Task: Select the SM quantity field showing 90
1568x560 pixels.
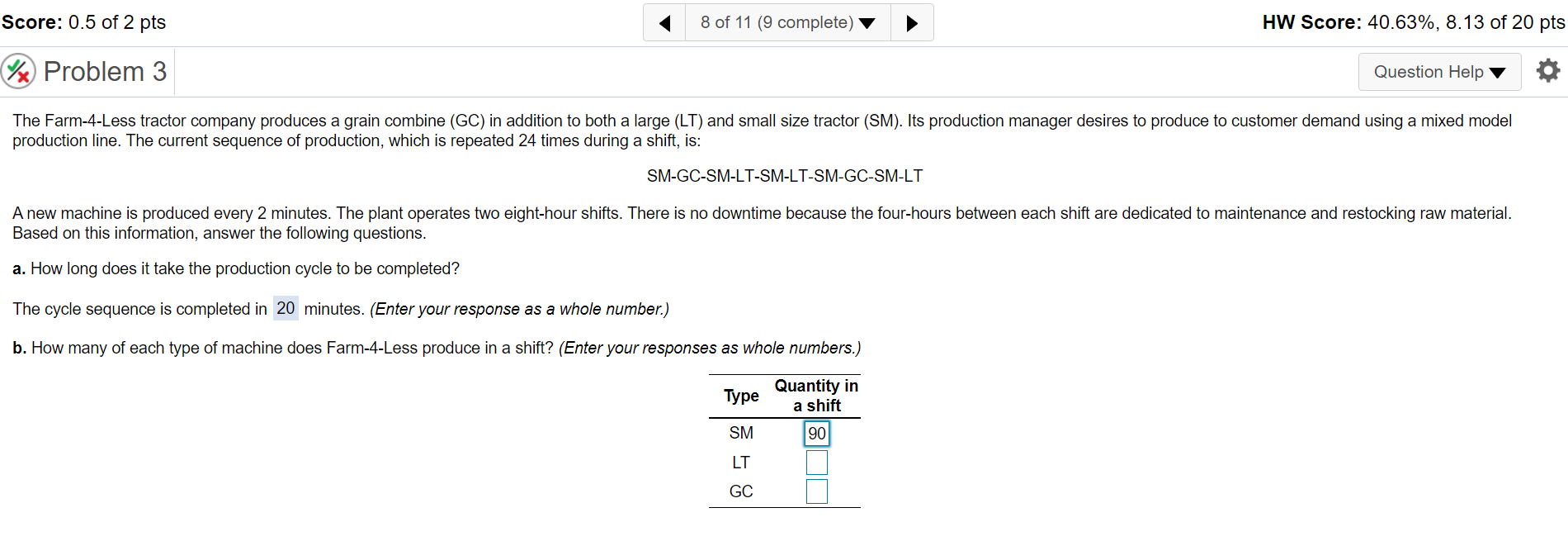Action: (x=816, y=433)
